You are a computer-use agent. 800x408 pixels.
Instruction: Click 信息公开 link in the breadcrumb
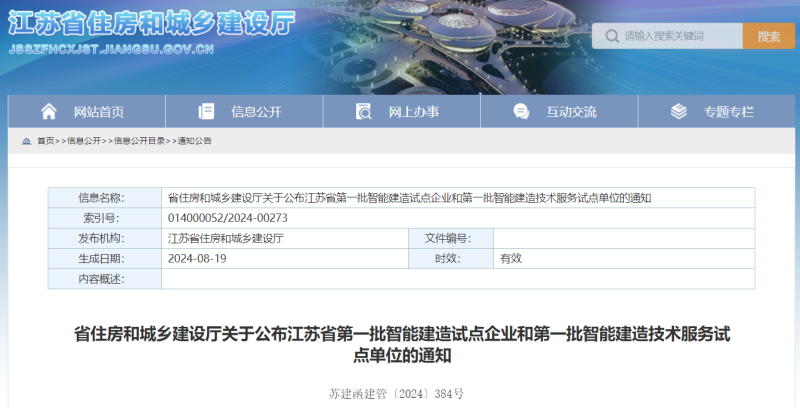[x=84, y=141]
